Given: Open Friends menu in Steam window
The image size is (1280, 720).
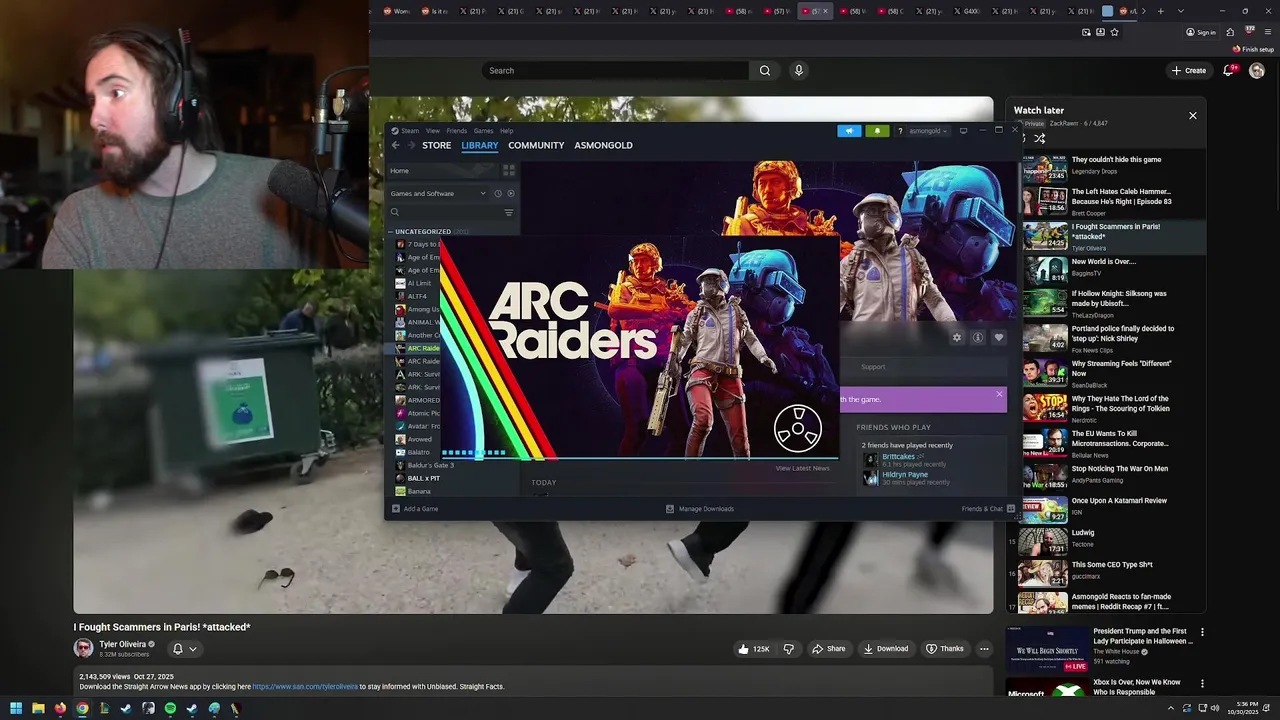Looking at the screenshot, I should point(456,131).
